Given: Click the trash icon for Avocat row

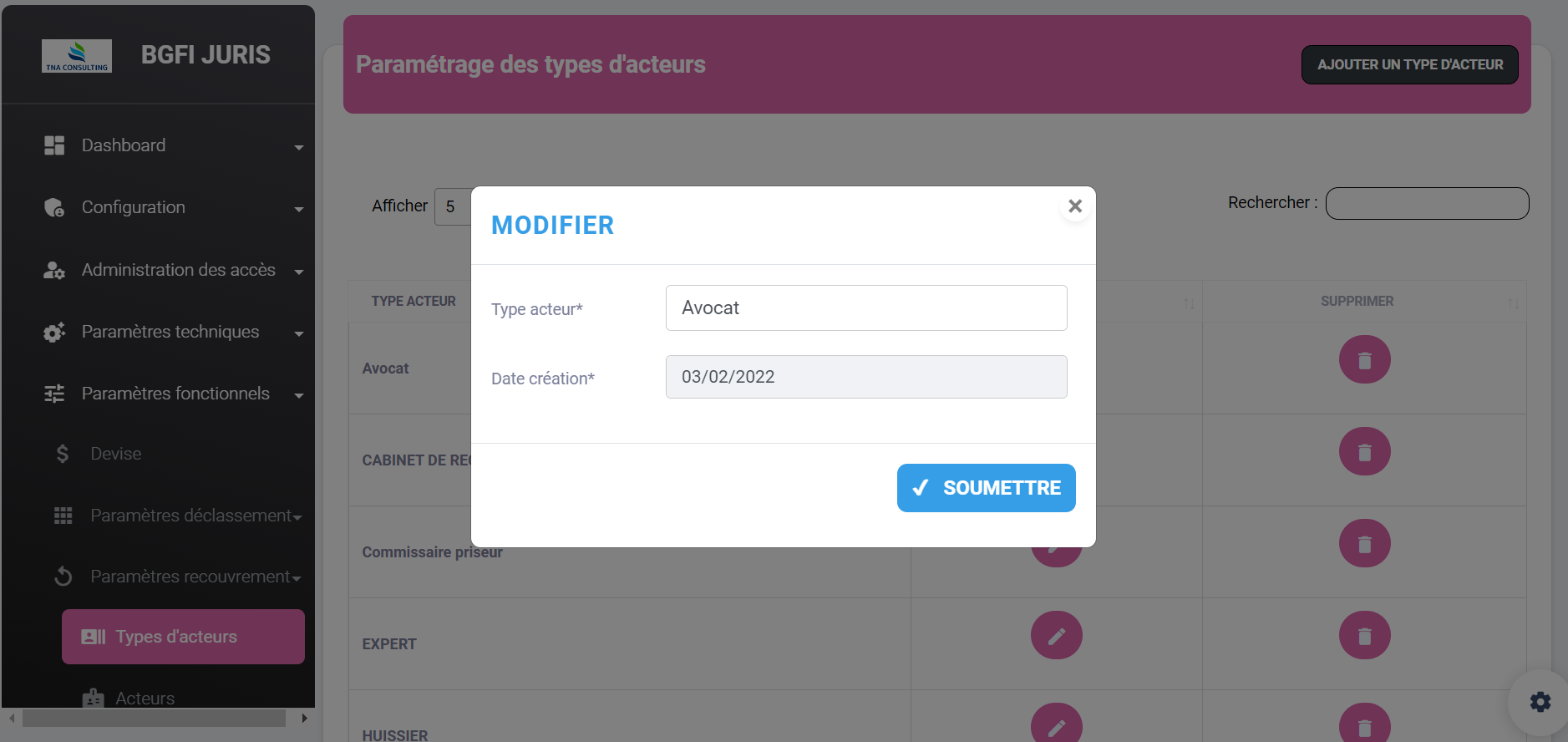Looking at the screenshot, I should pos(1364,360).
